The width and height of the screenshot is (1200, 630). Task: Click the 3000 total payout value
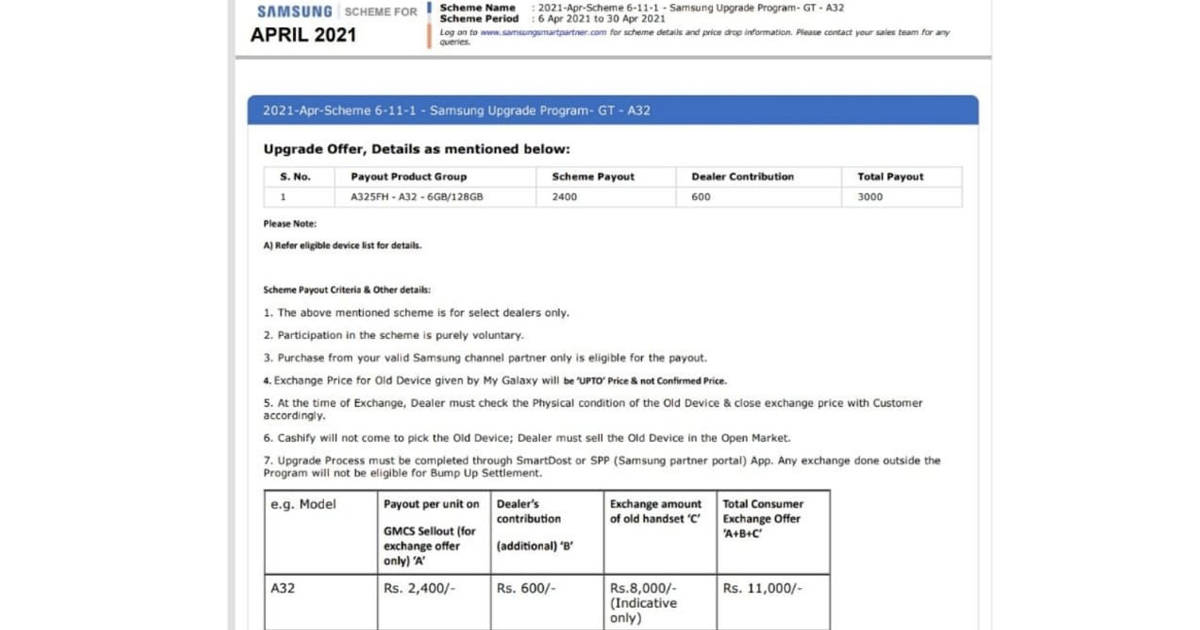click(x=870, y=197)
